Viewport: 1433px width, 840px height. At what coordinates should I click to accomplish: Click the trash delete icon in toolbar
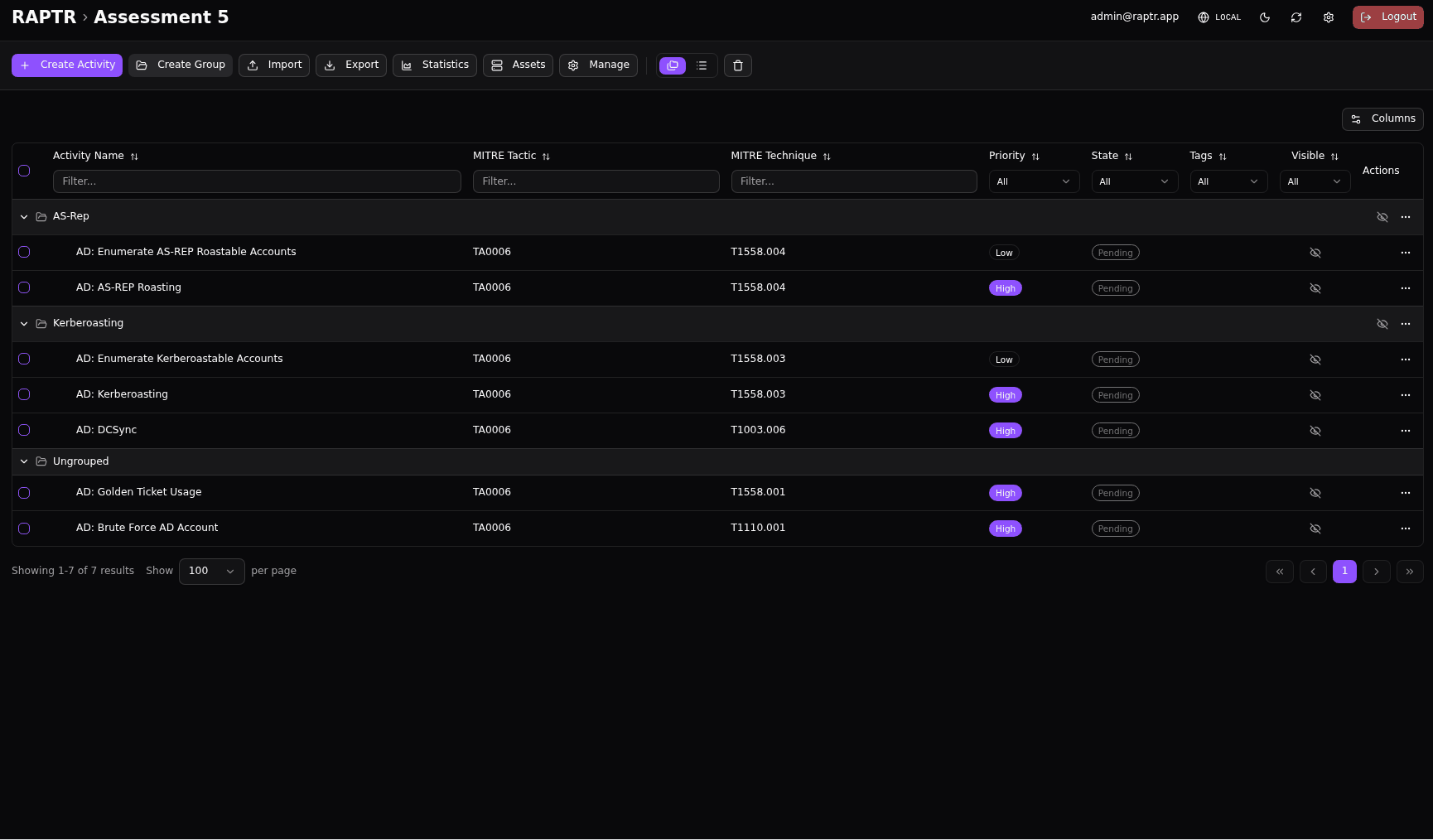[x=737, y=65]
